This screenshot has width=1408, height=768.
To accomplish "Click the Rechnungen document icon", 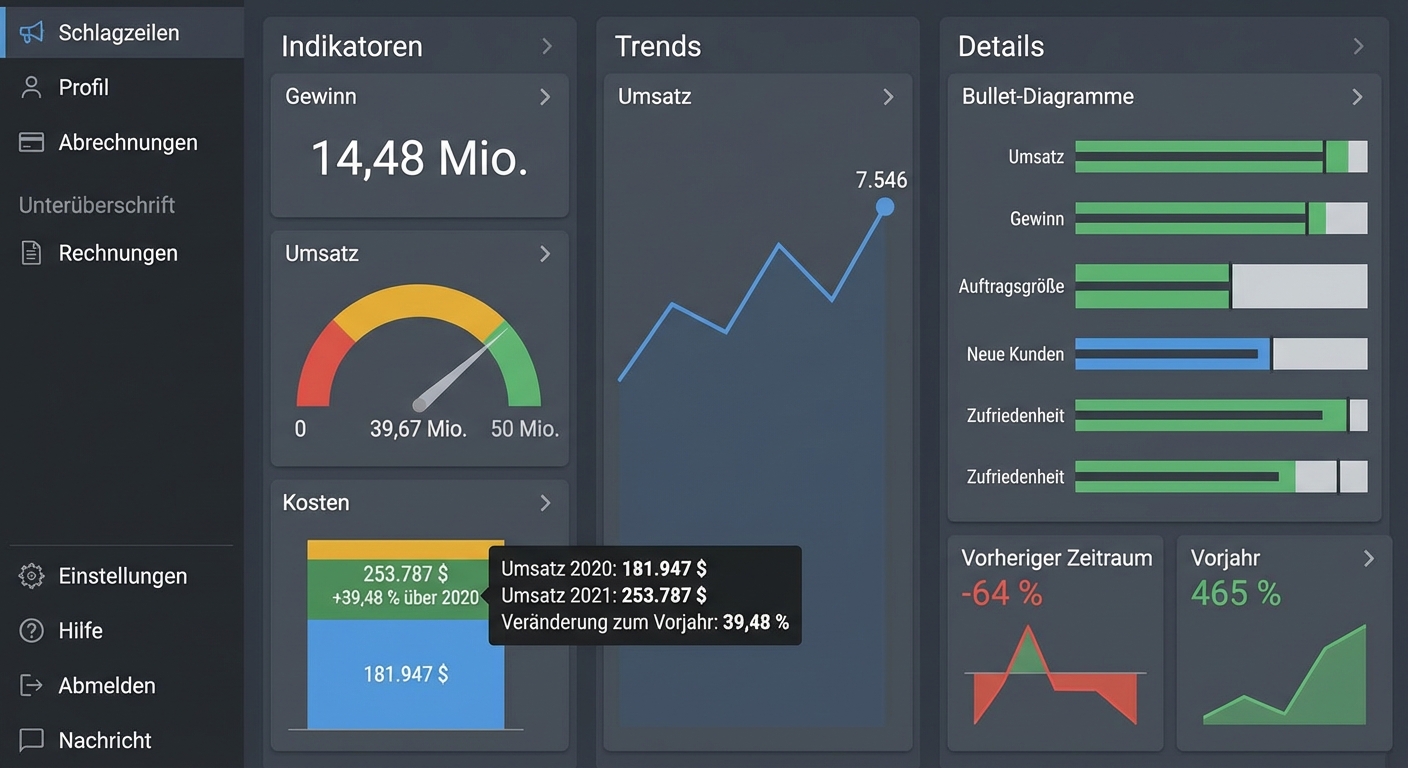I will point(32,254).
